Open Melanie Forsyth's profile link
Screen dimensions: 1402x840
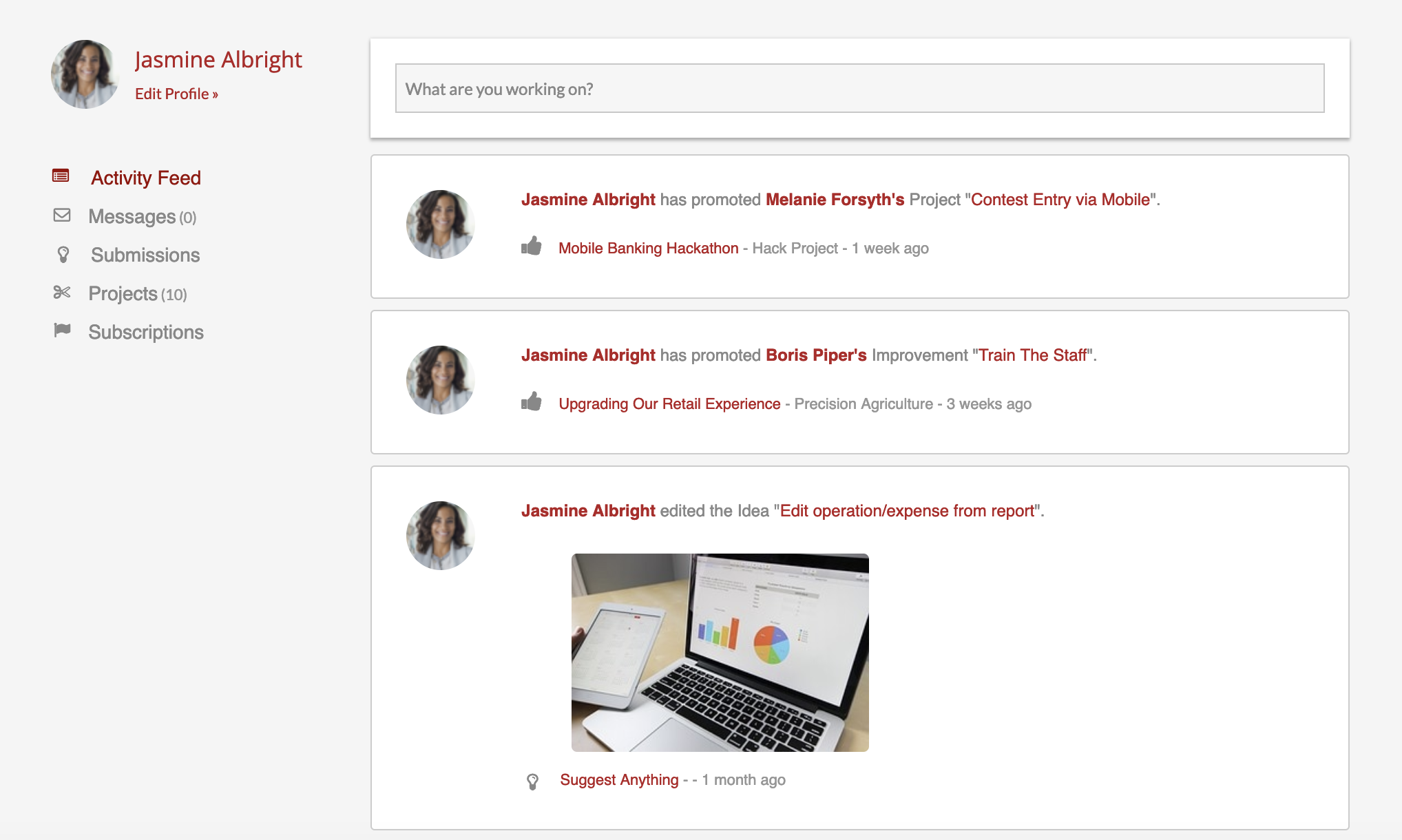point(835,200)
